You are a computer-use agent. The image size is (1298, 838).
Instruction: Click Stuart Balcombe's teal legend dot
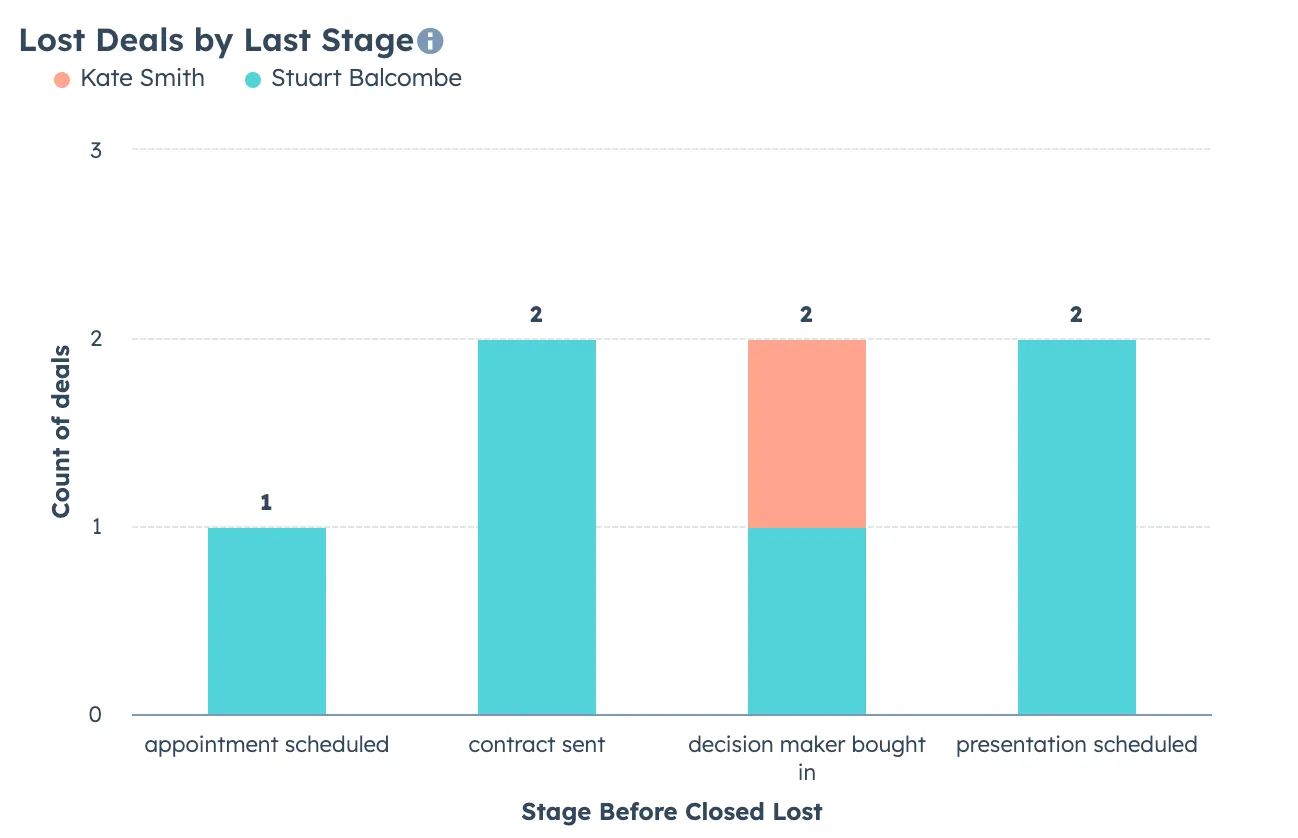point(253,80)
